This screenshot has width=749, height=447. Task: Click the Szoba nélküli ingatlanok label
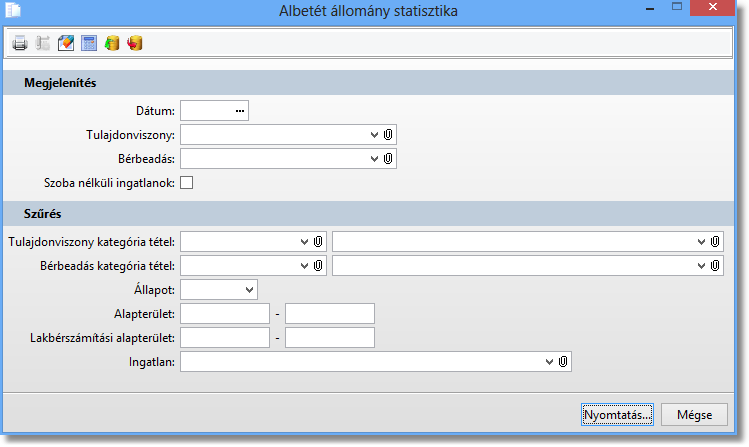click(109, 183)
